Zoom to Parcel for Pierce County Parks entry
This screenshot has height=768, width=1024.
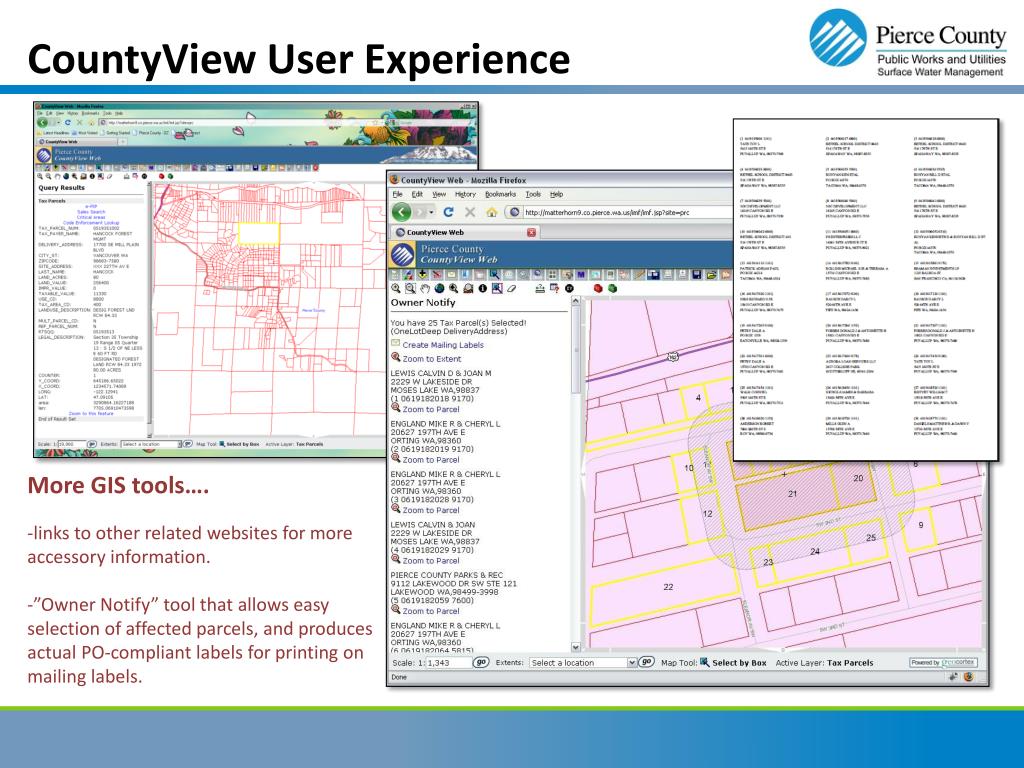tap(430, 611)
